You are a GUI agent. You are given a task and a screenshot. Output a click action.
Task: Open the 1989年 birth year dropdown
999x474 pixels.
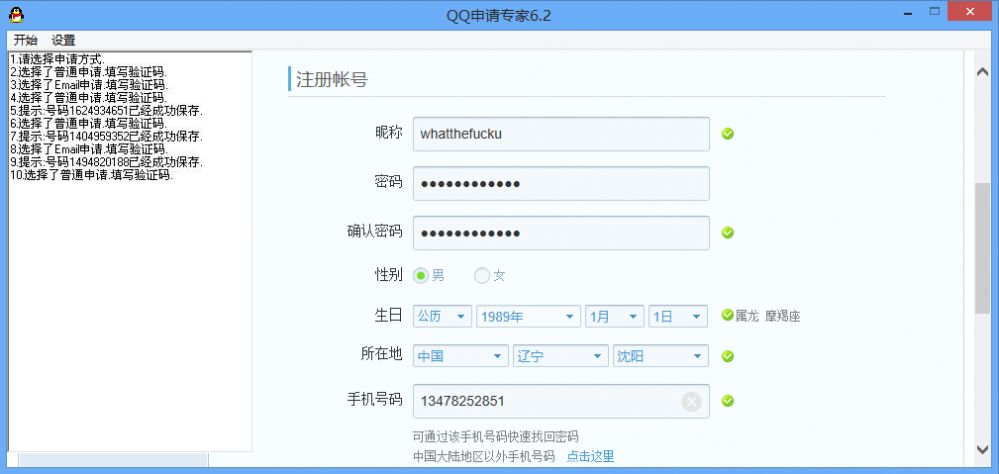coord(528,317)
